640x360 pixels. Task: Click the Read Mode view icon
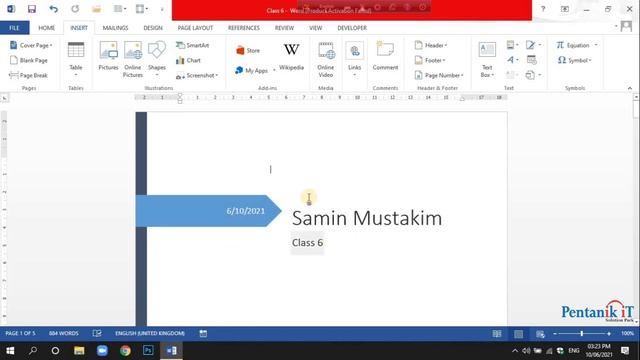pyautogui.click(x=497, y=334)
